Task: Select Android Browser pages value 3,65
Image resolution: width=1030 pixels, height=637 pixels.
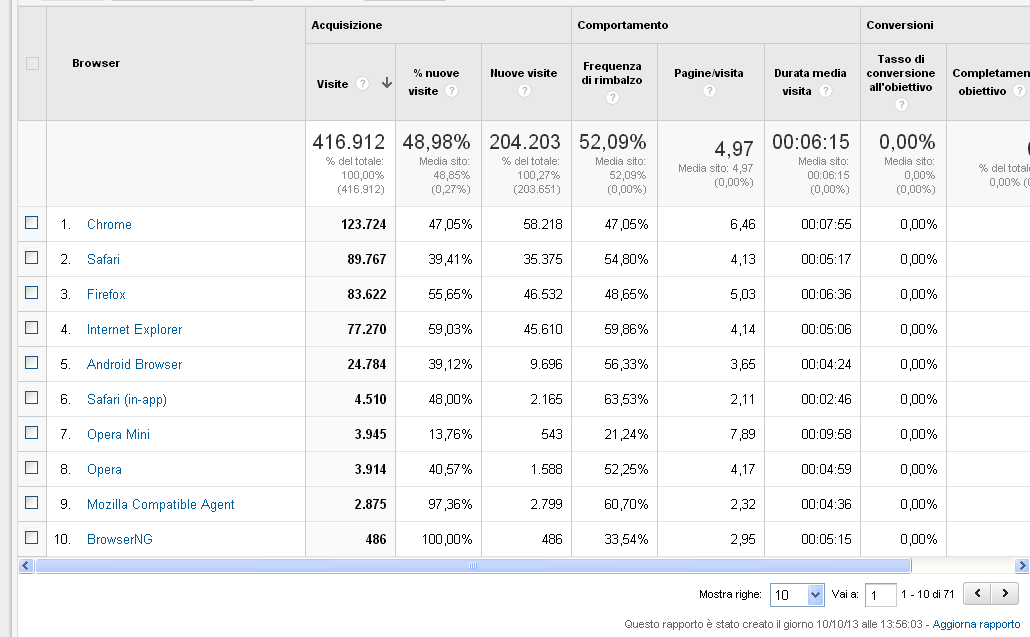Action: [743, 364]
